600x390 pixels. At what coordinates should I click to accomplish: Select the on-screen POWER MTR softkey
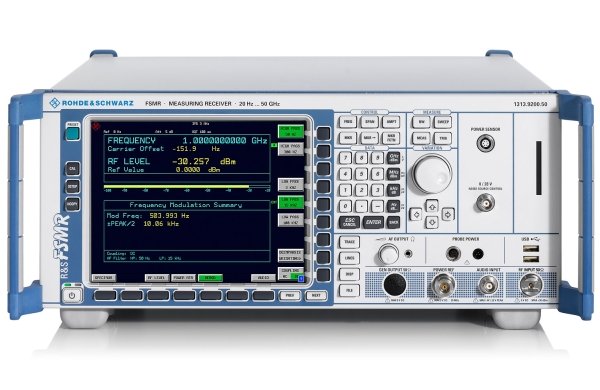point(184,278)
